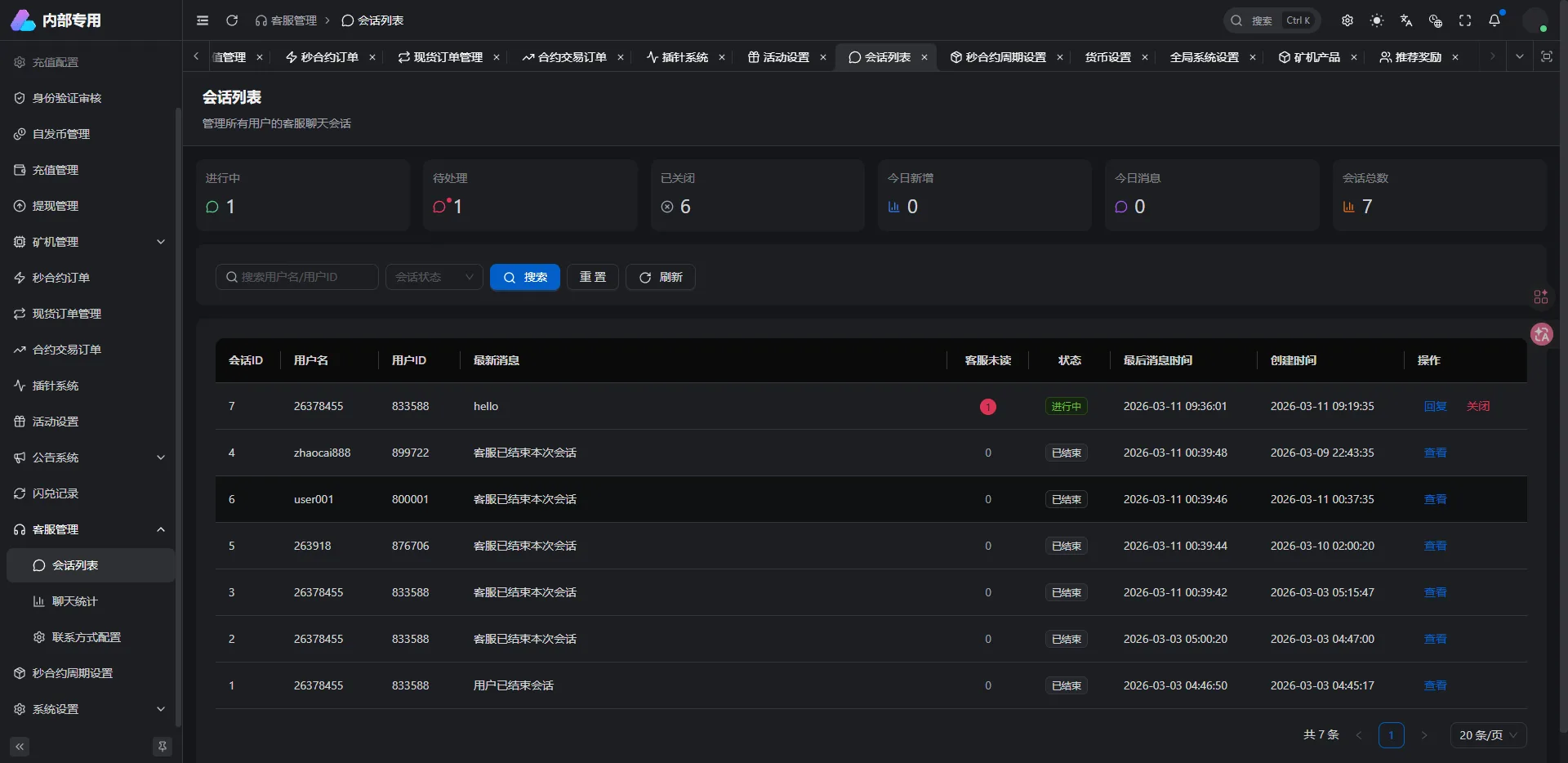Collapse the 客服管理 sidebar menu
Screen dimensions: 1568x763
[90, 529]
